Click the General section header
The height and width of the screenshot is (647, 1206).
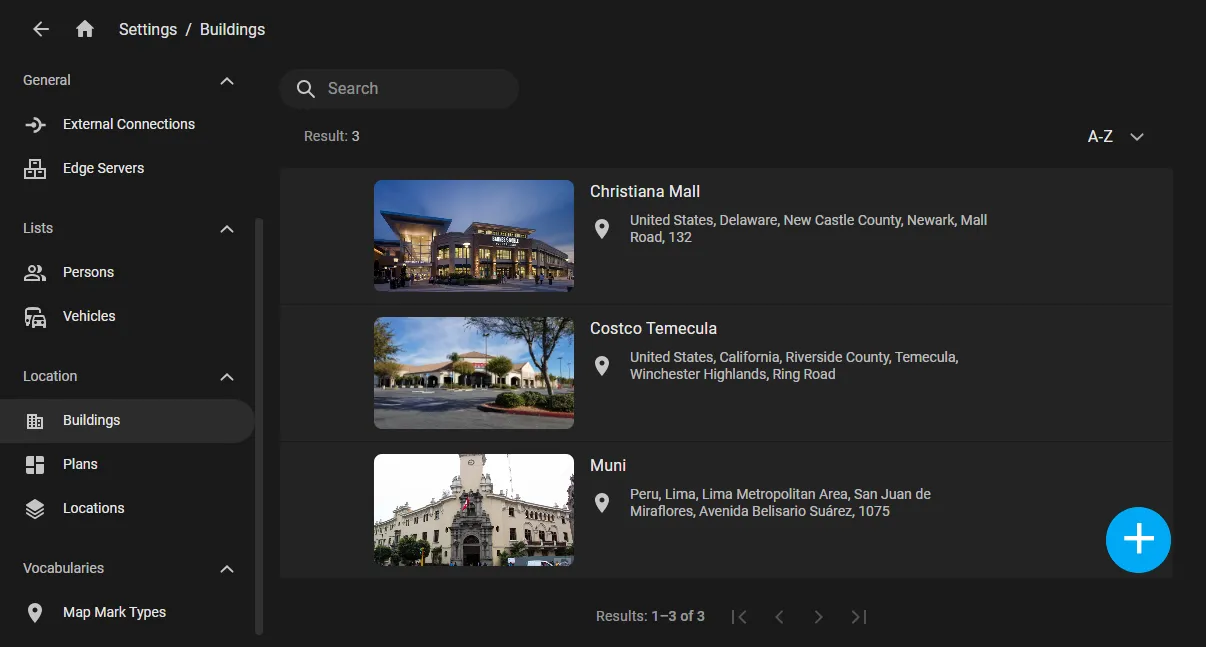click(x=47, y=81)
